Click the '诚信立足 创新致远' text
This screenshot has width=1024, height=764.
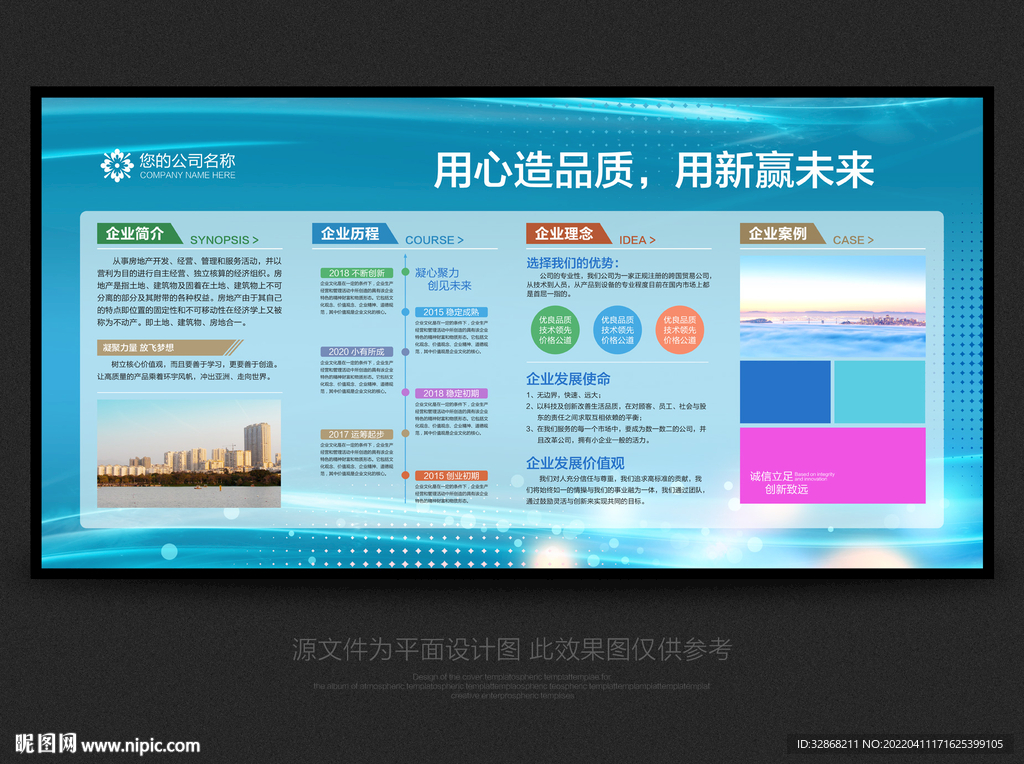[778, 483]
